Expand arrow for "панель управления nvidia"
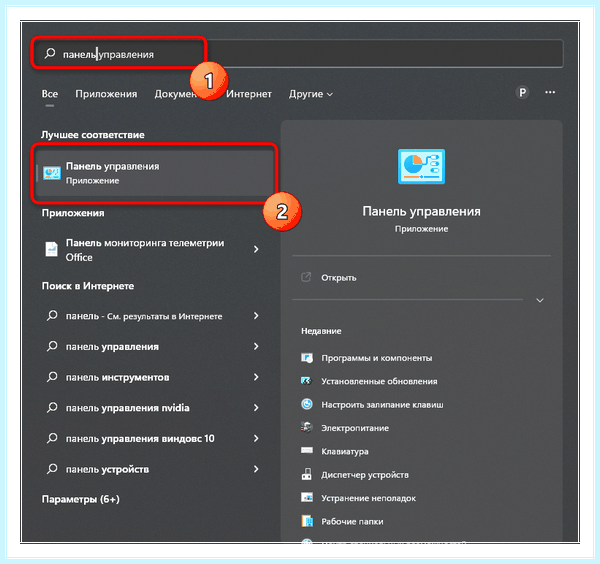The height and width of the screenshot is (564, 600). (x=256, y=408)
